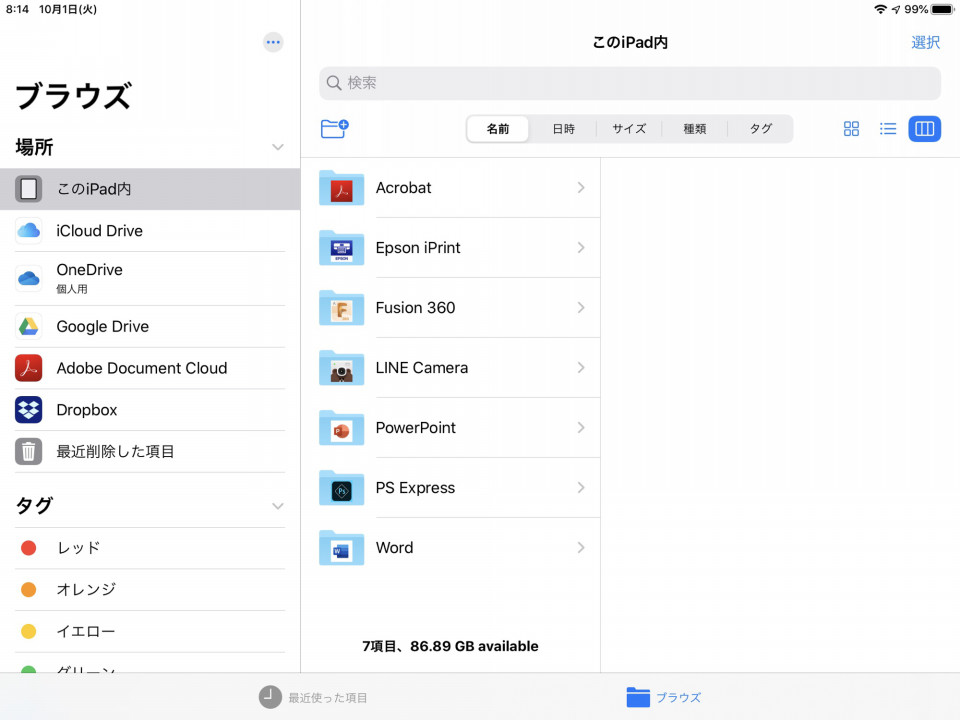Screen dimensions: 960x720
Task: Sort by 名前
Action: tap(498, 129)
